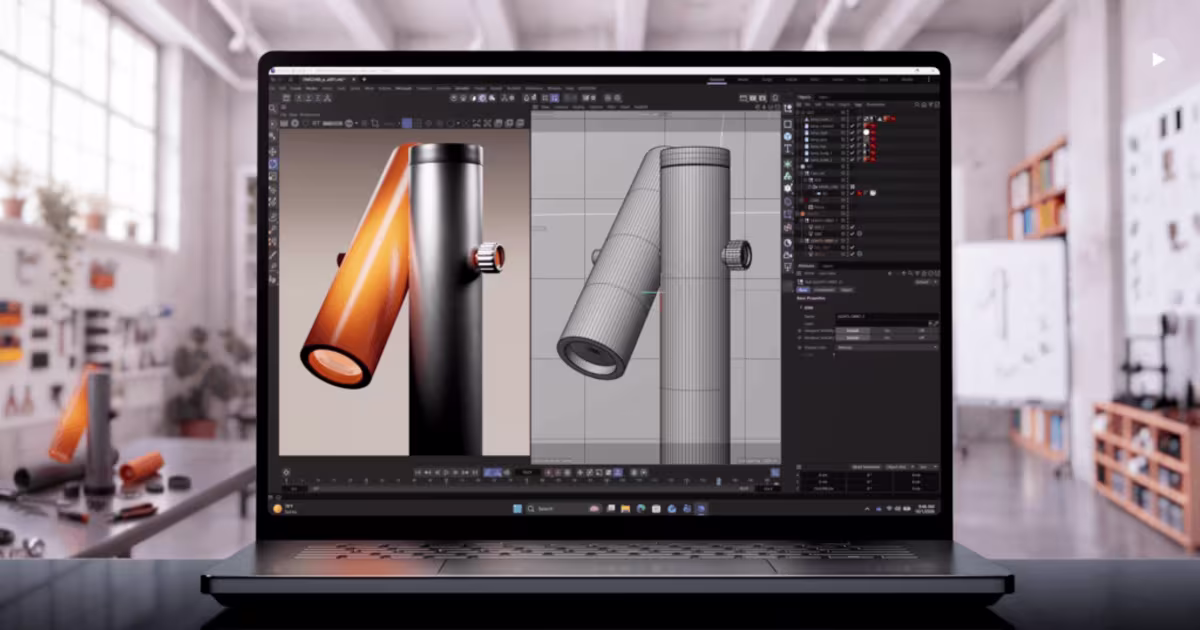Jump to animation end using the last playback button

click(x=474, y=472)
